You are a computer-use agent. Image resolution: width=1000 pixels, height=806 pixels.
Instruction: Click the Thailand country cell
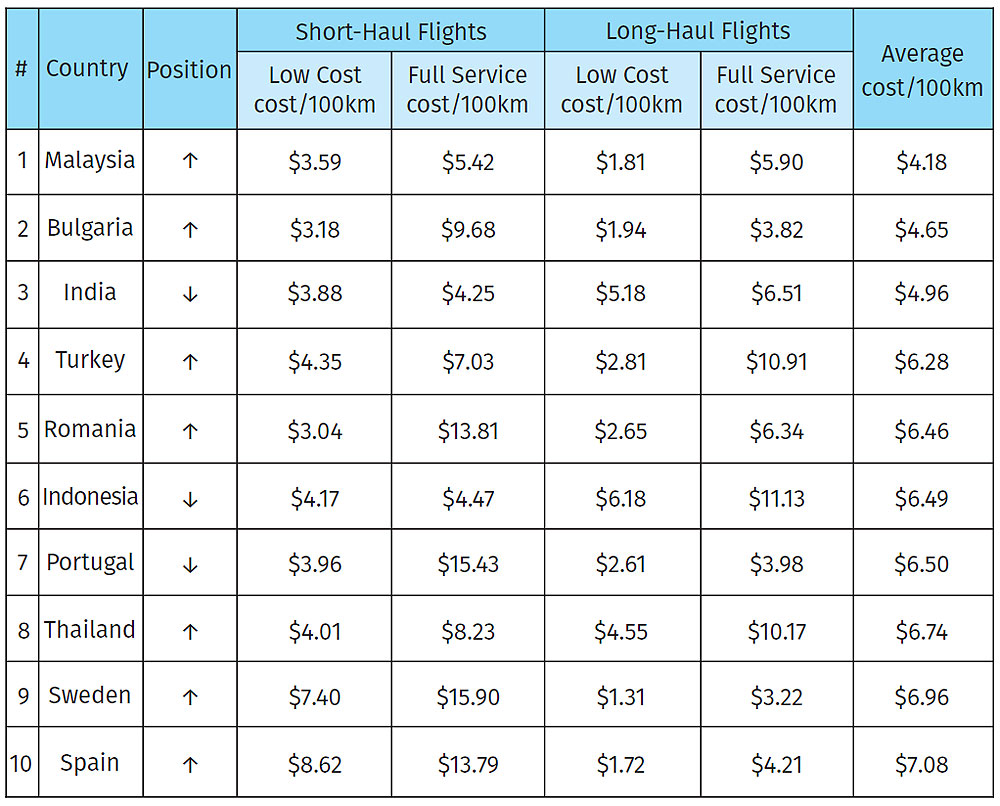pos(90,630)
